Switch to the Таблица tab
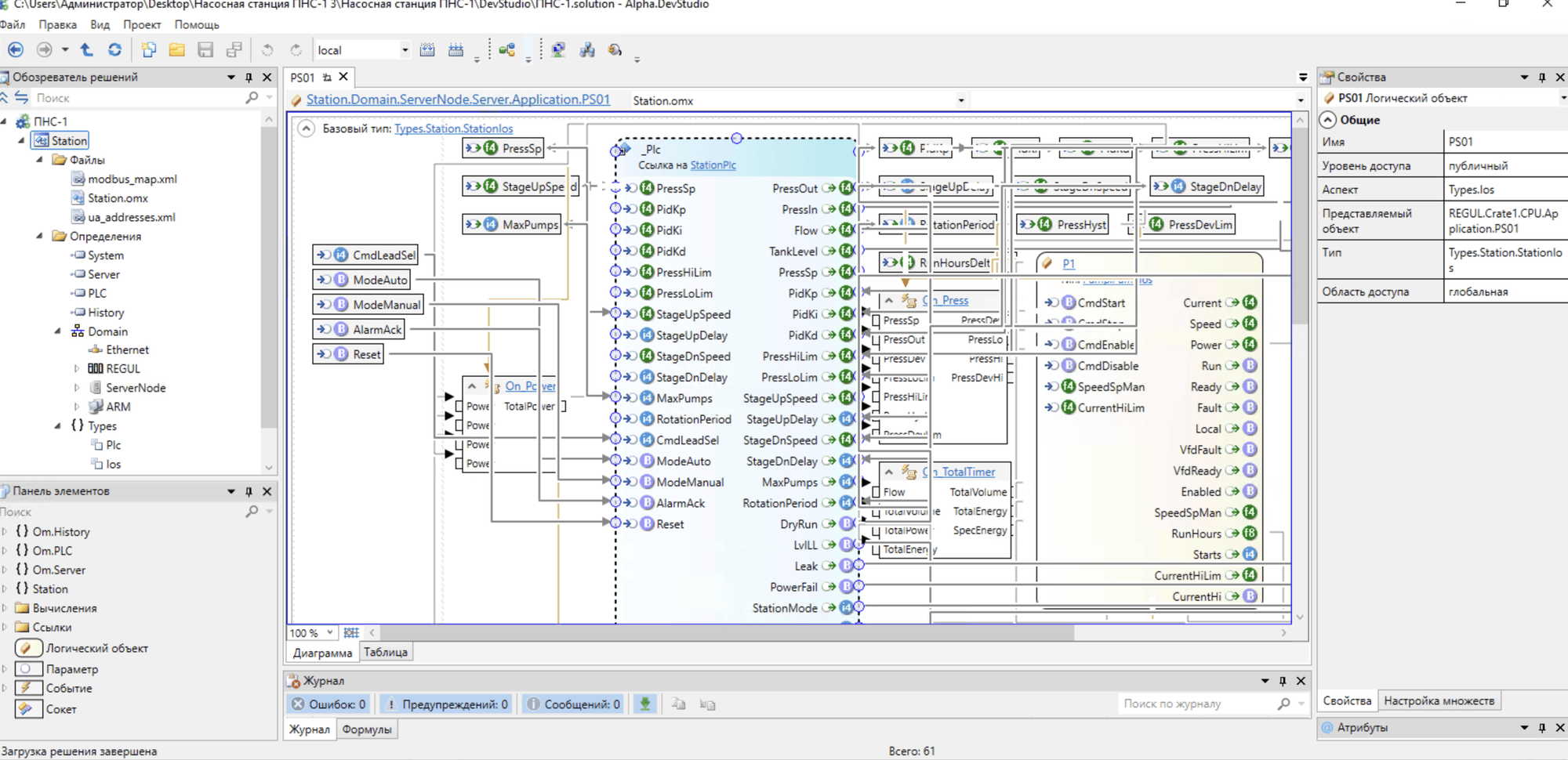This screenshot has height=760, width=1568. click(x=386, y=652)
